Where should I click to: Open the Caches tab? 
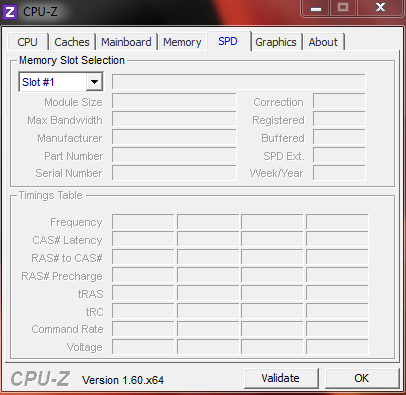[x=72, y=42]
